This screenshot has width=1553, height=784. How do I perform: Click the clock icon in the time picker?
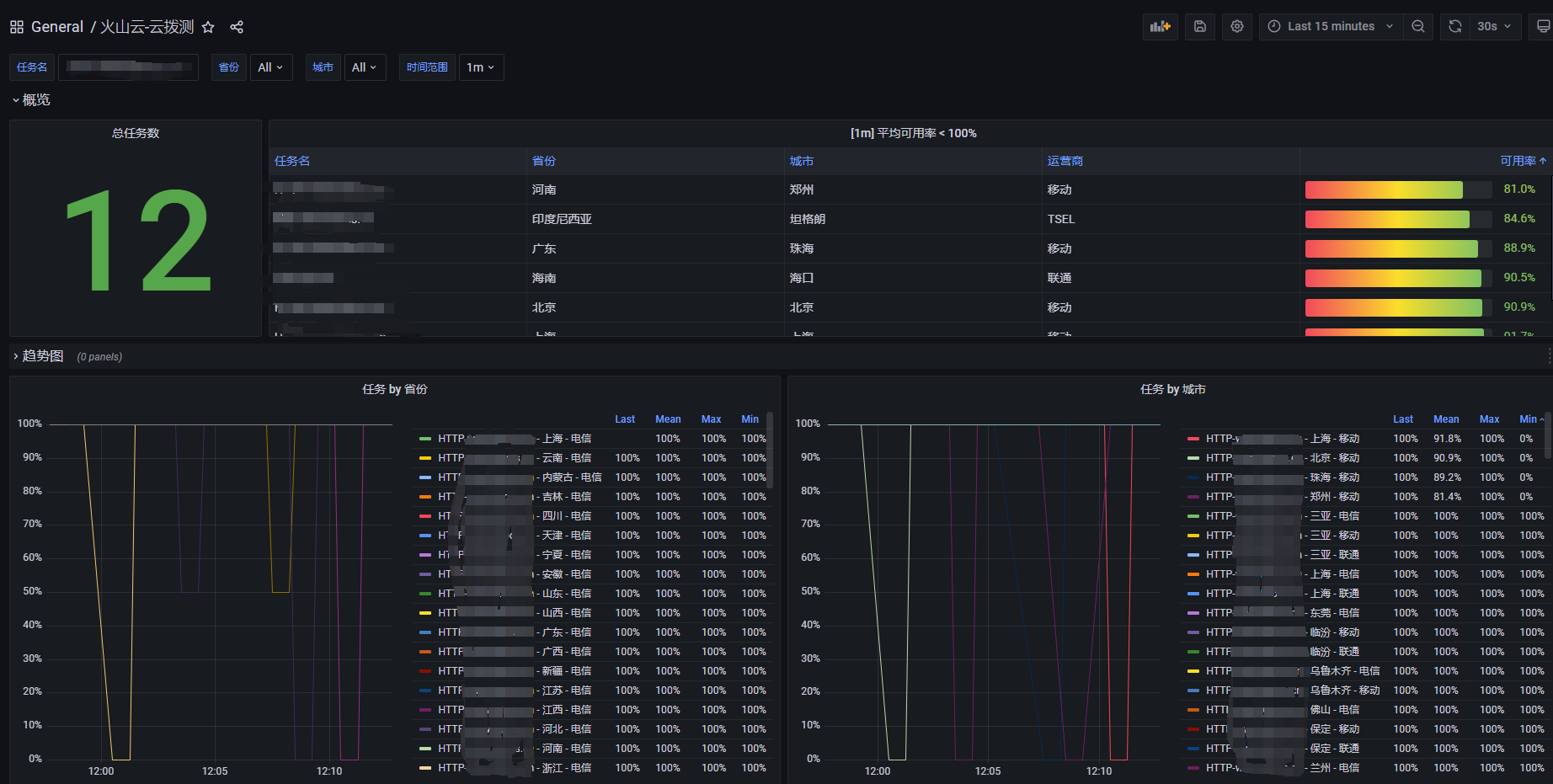[1272, 26]
